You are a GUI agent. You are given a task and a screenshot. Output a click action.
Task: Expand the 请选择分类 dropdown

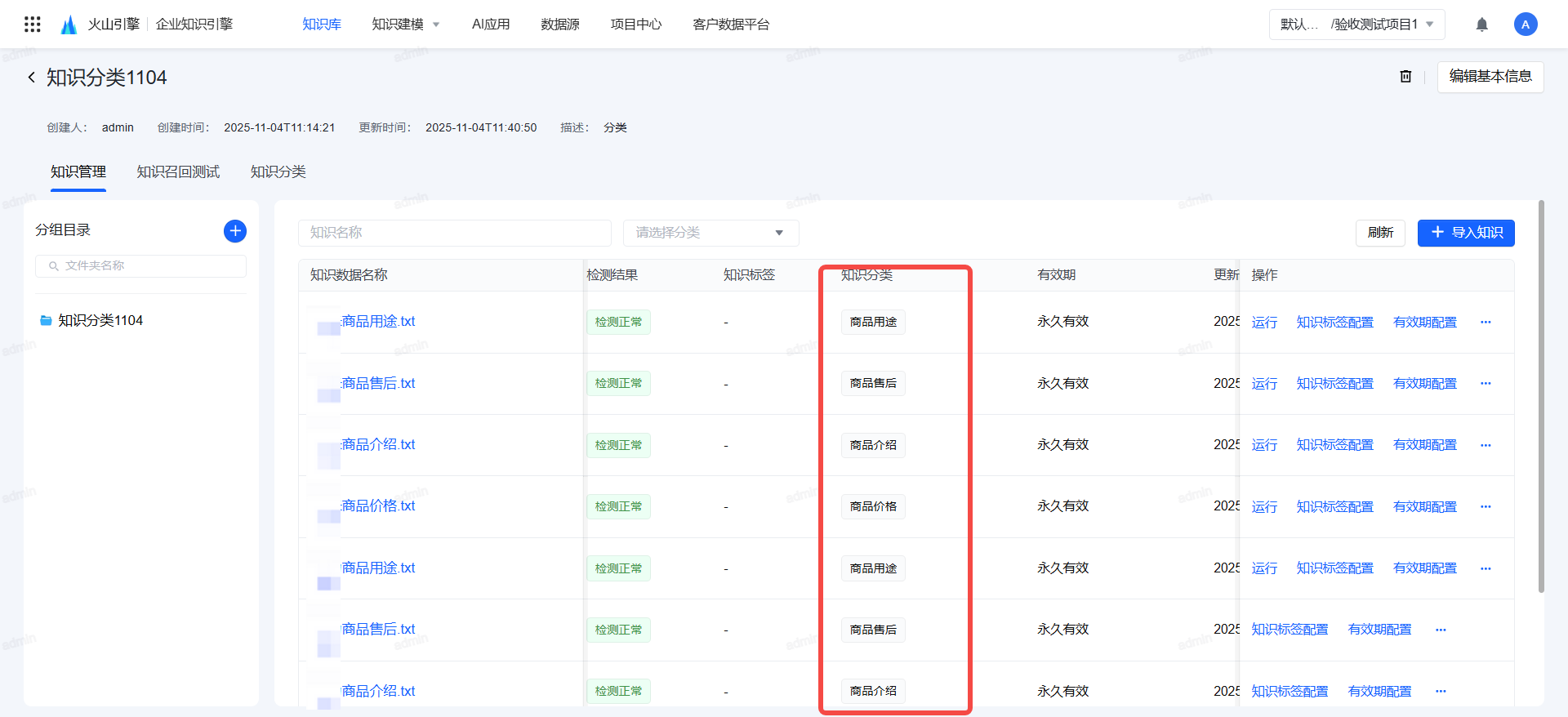tap(710, 233)
